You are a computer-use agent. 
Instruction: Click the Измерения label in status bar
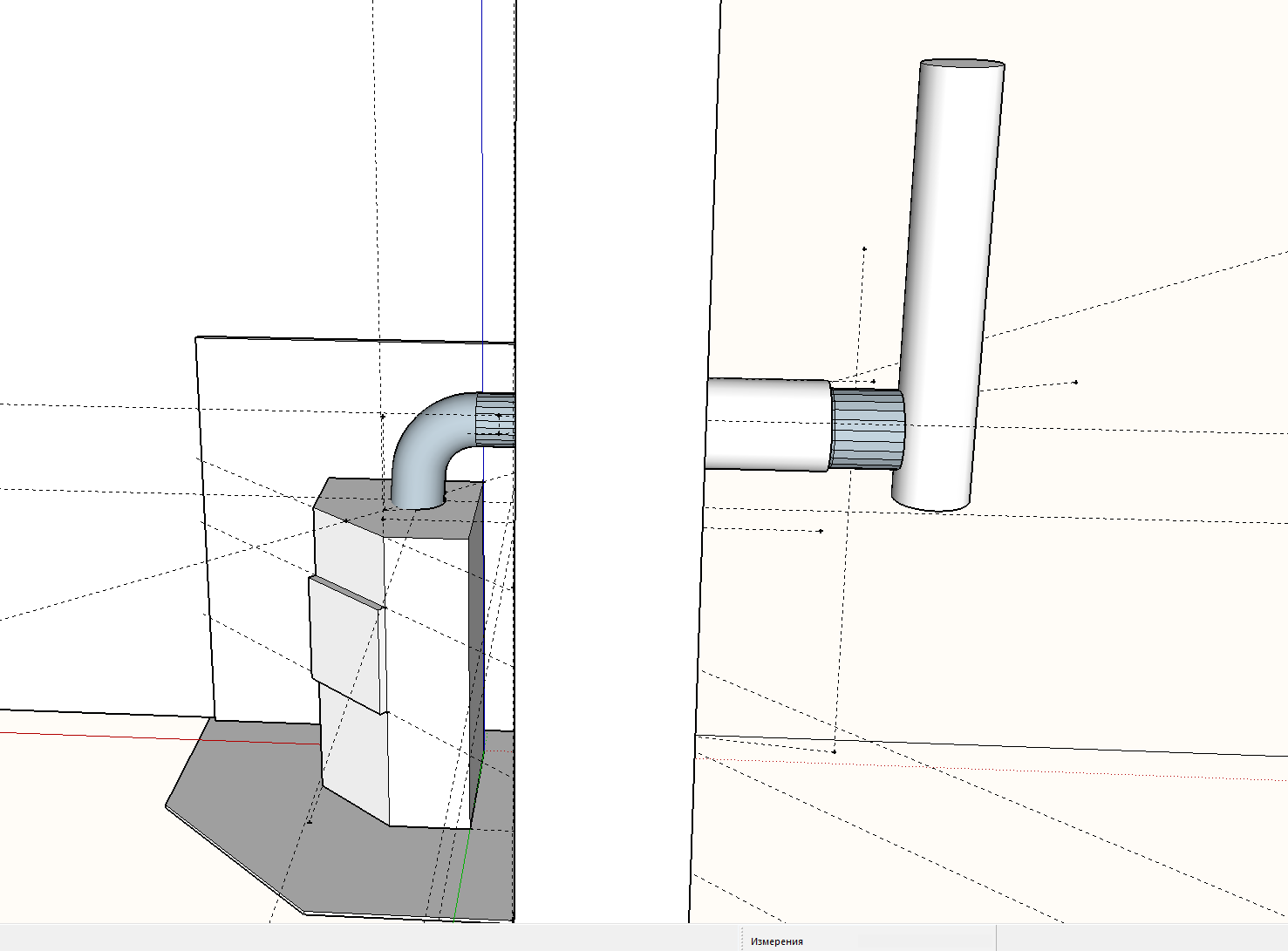(x=776, y=941)
